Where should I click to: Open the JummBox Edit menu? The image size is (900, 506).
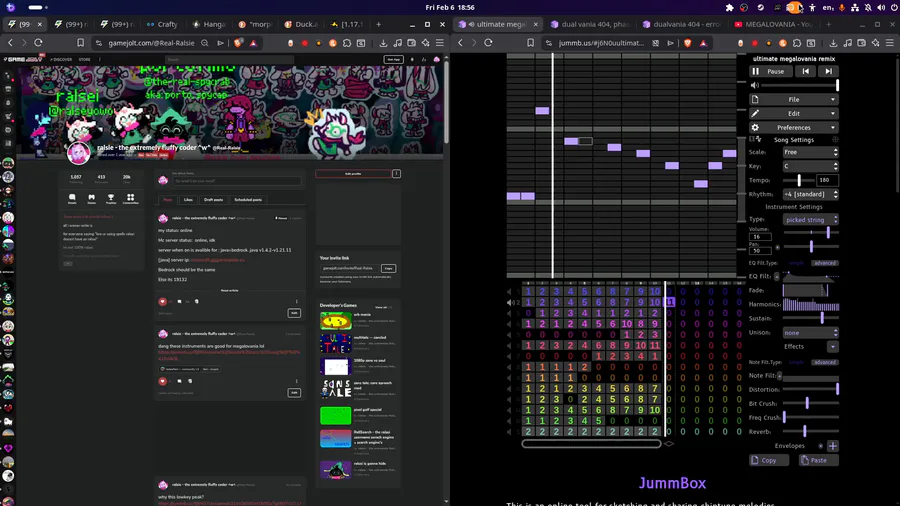coord(794,114)
